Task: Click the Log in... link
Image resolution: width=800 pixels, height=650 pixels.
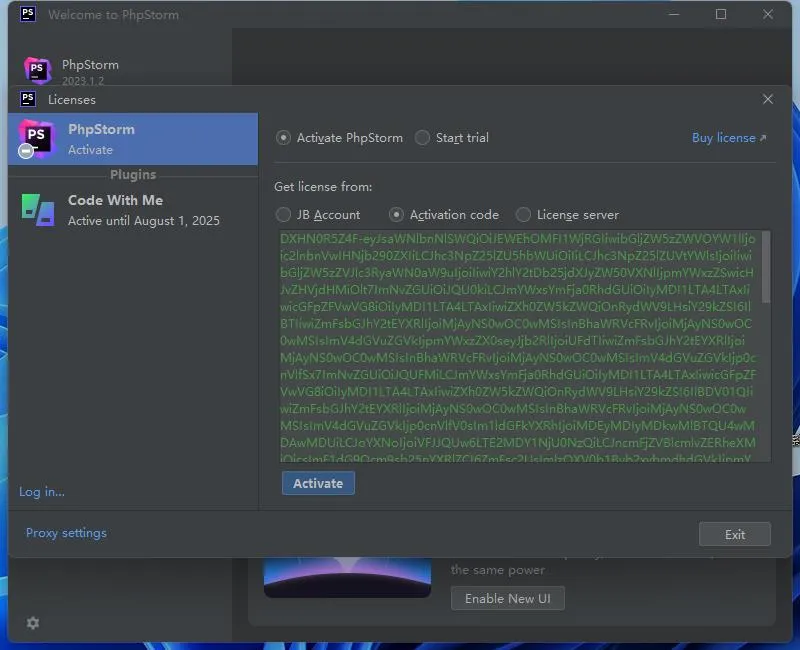Action: [42, 492]
